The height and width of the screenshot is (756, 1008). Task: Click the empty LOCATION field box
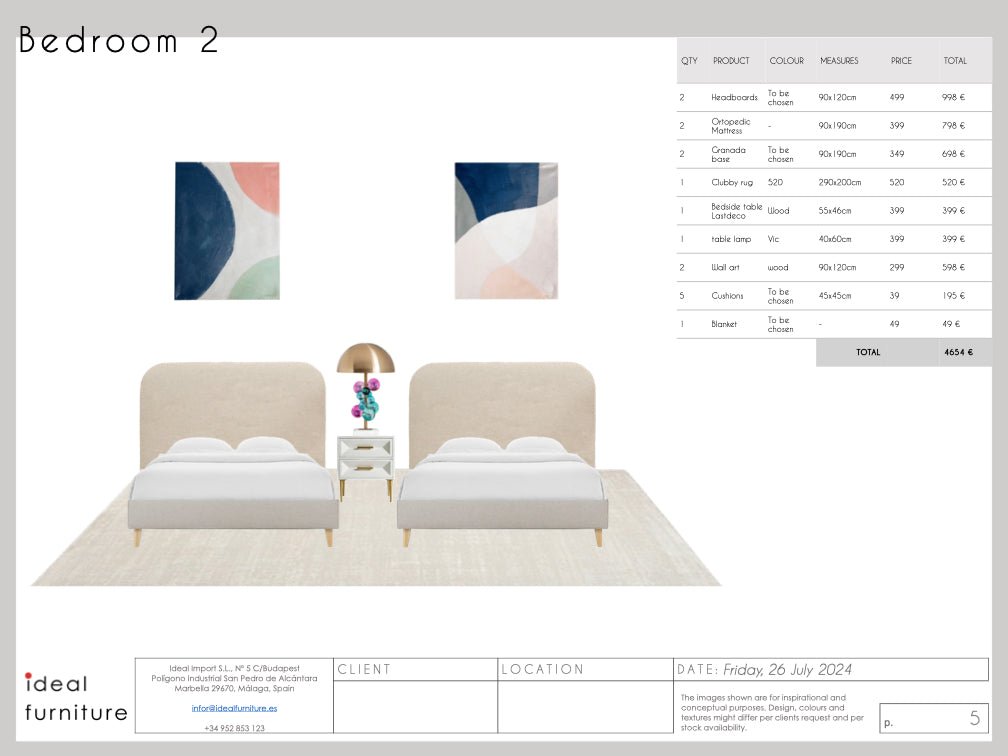(585, 706)
